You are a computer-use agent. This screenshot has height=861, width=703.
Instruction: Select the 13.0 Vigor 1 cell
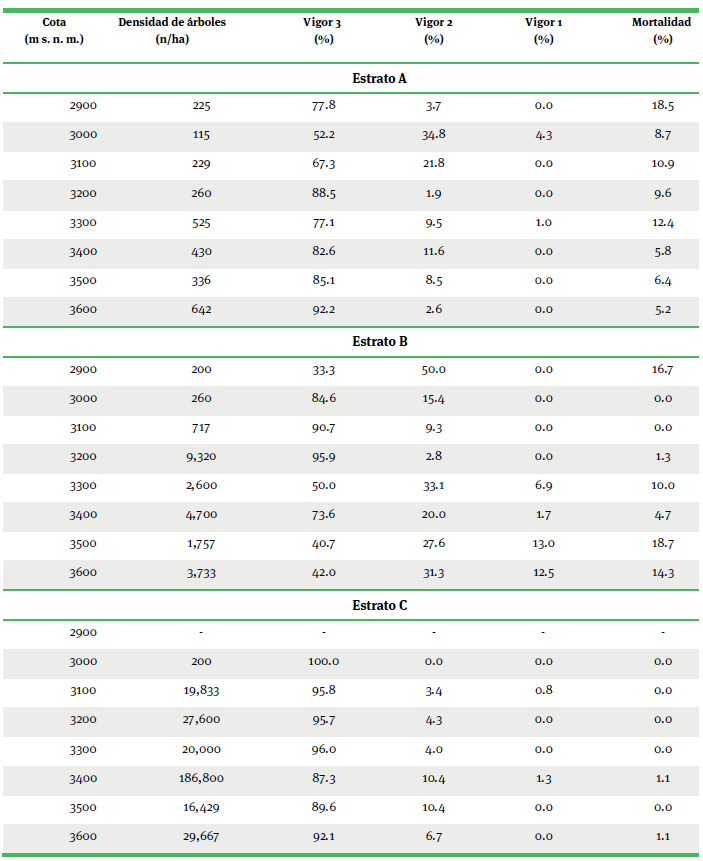tap(543, 545)
